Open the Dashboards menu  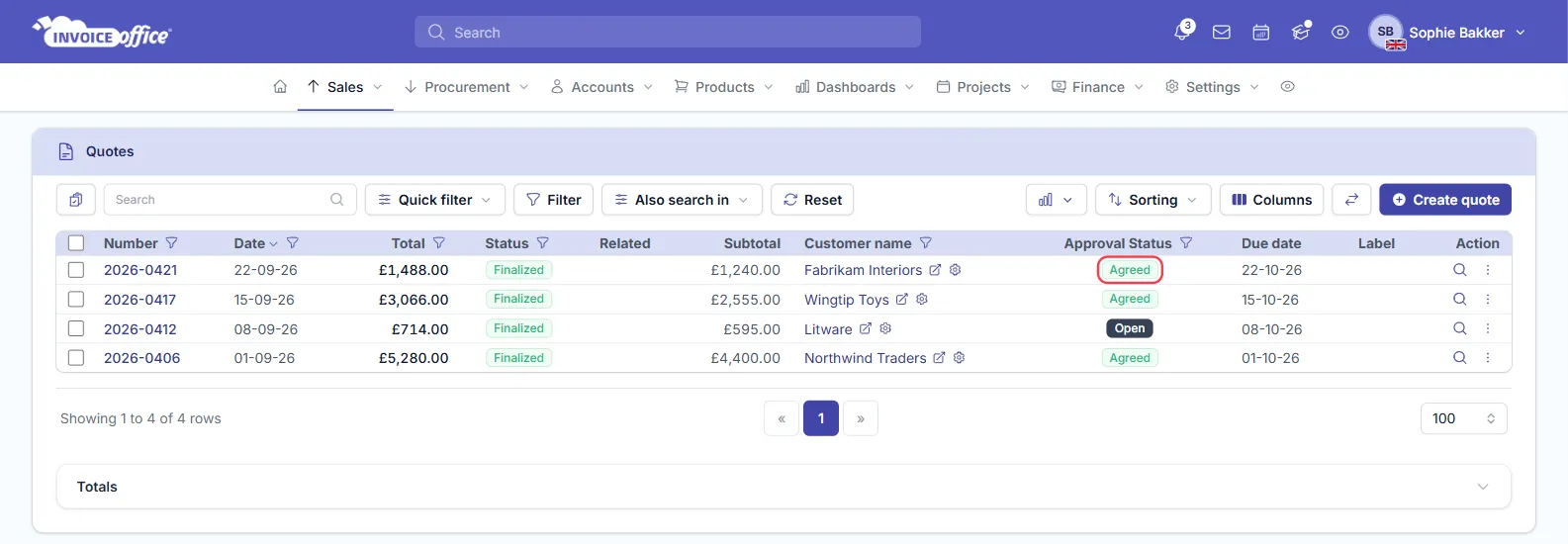pyautogui.click(x=856, y=87)
